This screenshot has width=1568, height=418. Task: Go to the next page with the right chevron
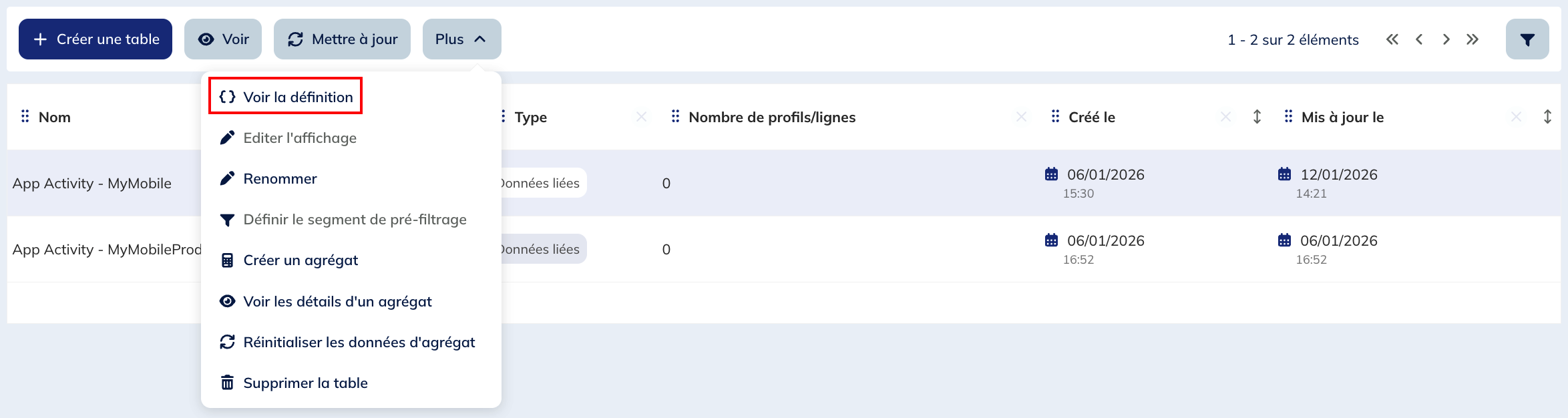click(1446, 39)
